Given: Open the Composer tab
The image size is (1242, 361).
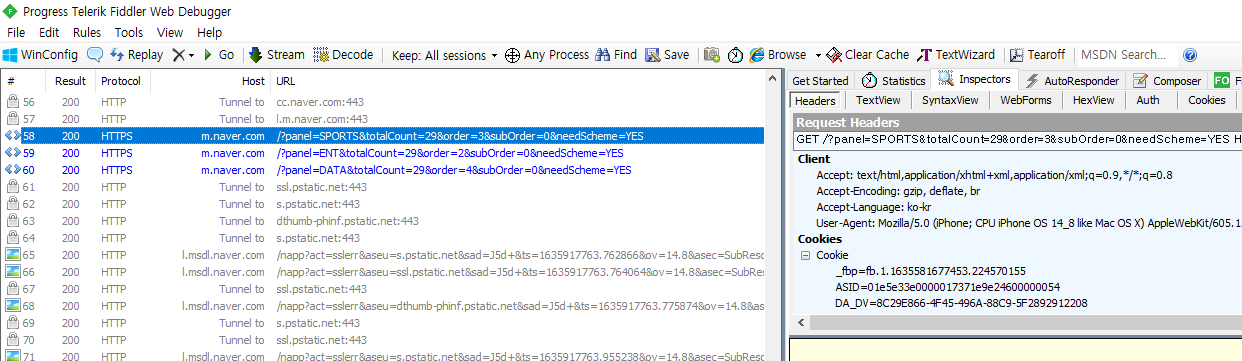Looking at the screenshot, I should click(1167, 81).
